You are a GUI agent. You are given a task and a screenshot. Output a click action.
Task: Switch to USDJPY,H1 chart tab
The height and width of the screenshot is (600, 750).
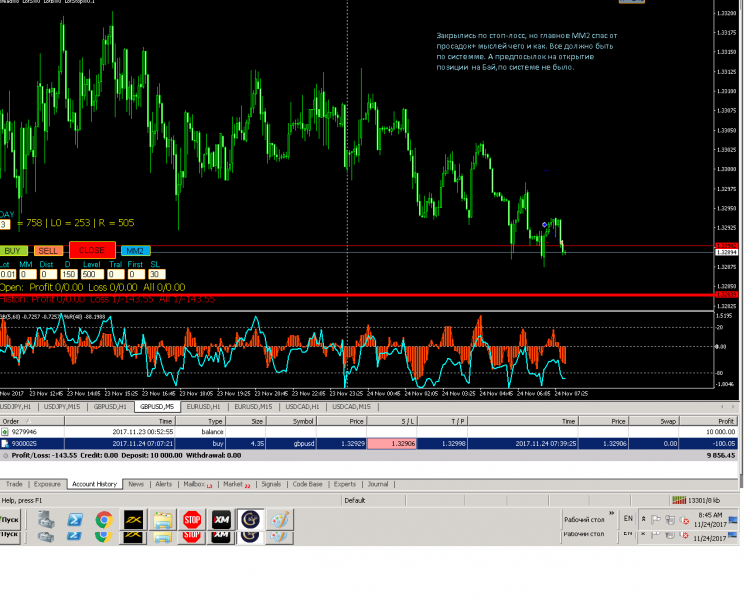pyautogui.click(x=16, y=407)
